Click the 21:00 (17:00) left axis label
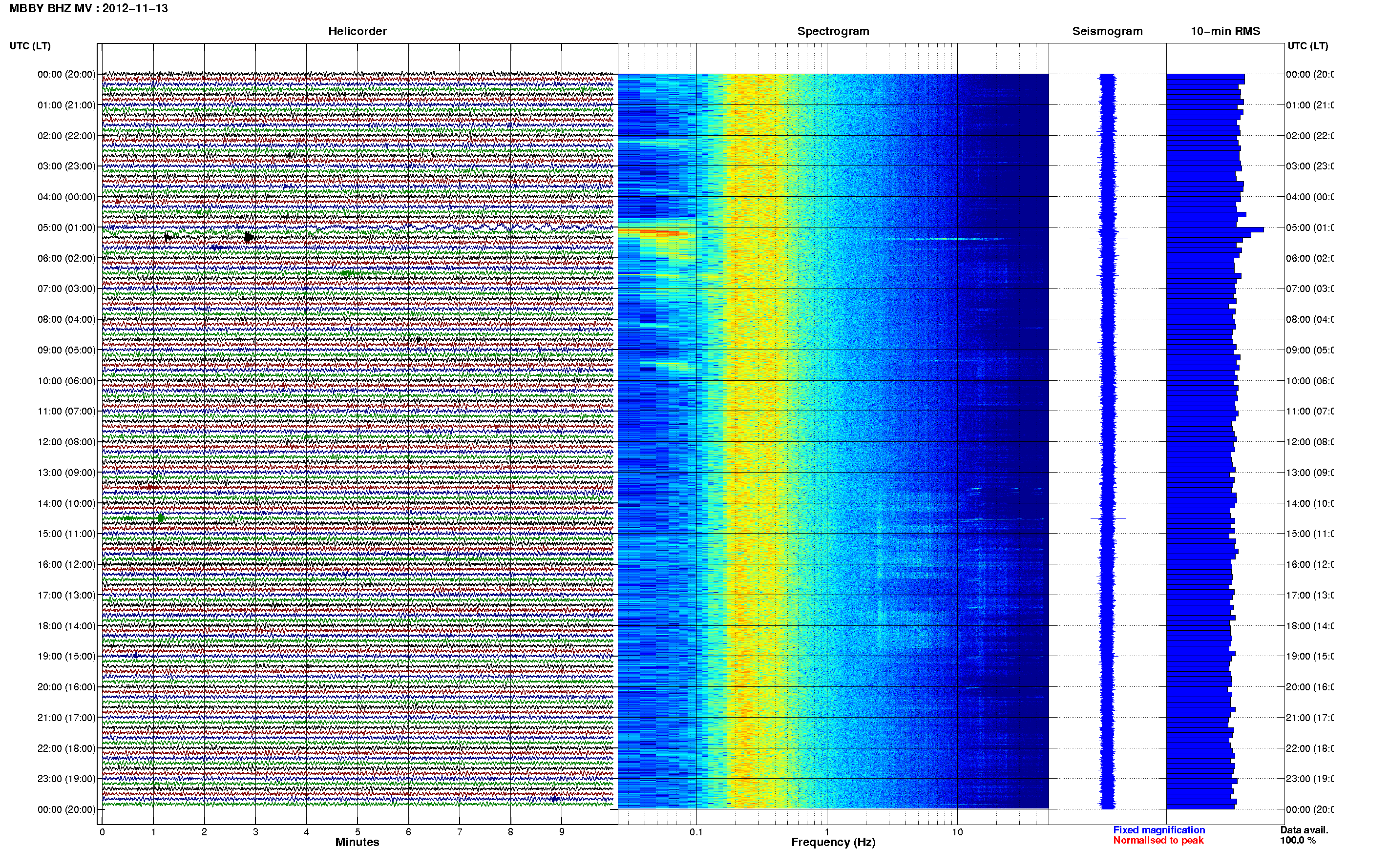The height and width of the screenshot is (868, 1389). [x=66, y=718]
